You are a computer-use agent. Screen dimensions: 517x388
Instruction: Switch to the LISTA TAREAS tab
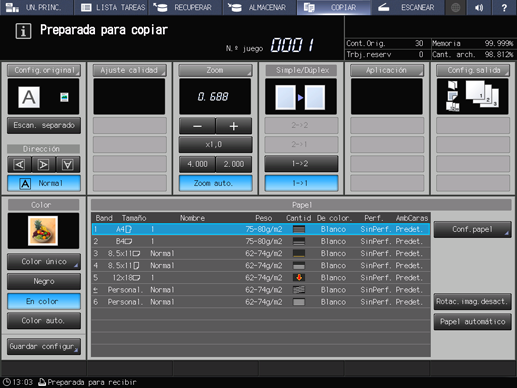pyautogui.click(x=111, y=7)
